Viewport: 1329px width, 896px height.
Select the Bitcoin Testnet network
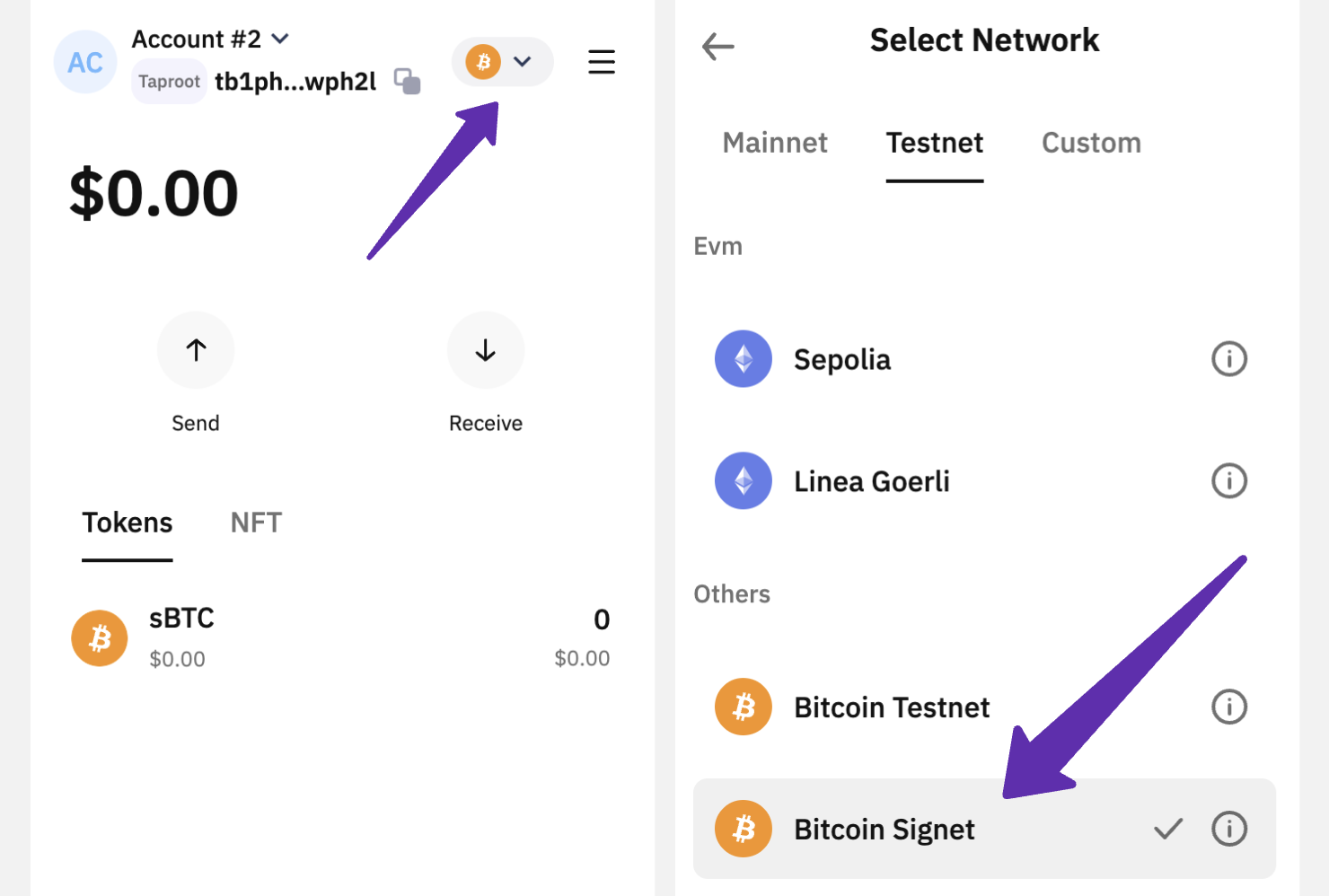click(x=891, y=707)
